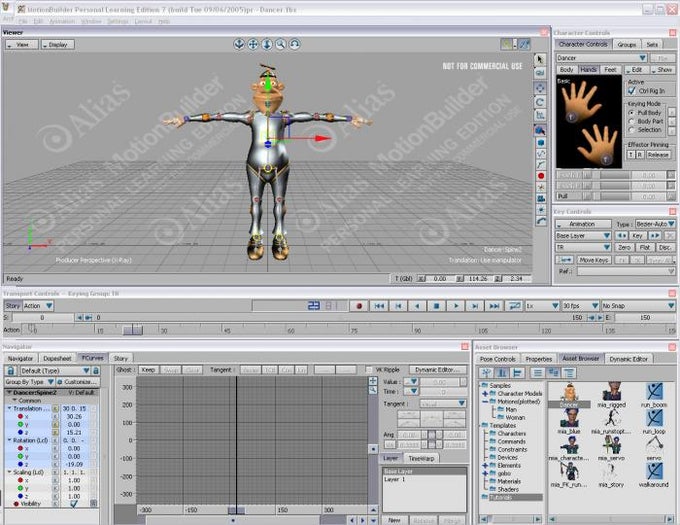Step to the next key frame button
680x525 pixels.
[x=475, y=306]
